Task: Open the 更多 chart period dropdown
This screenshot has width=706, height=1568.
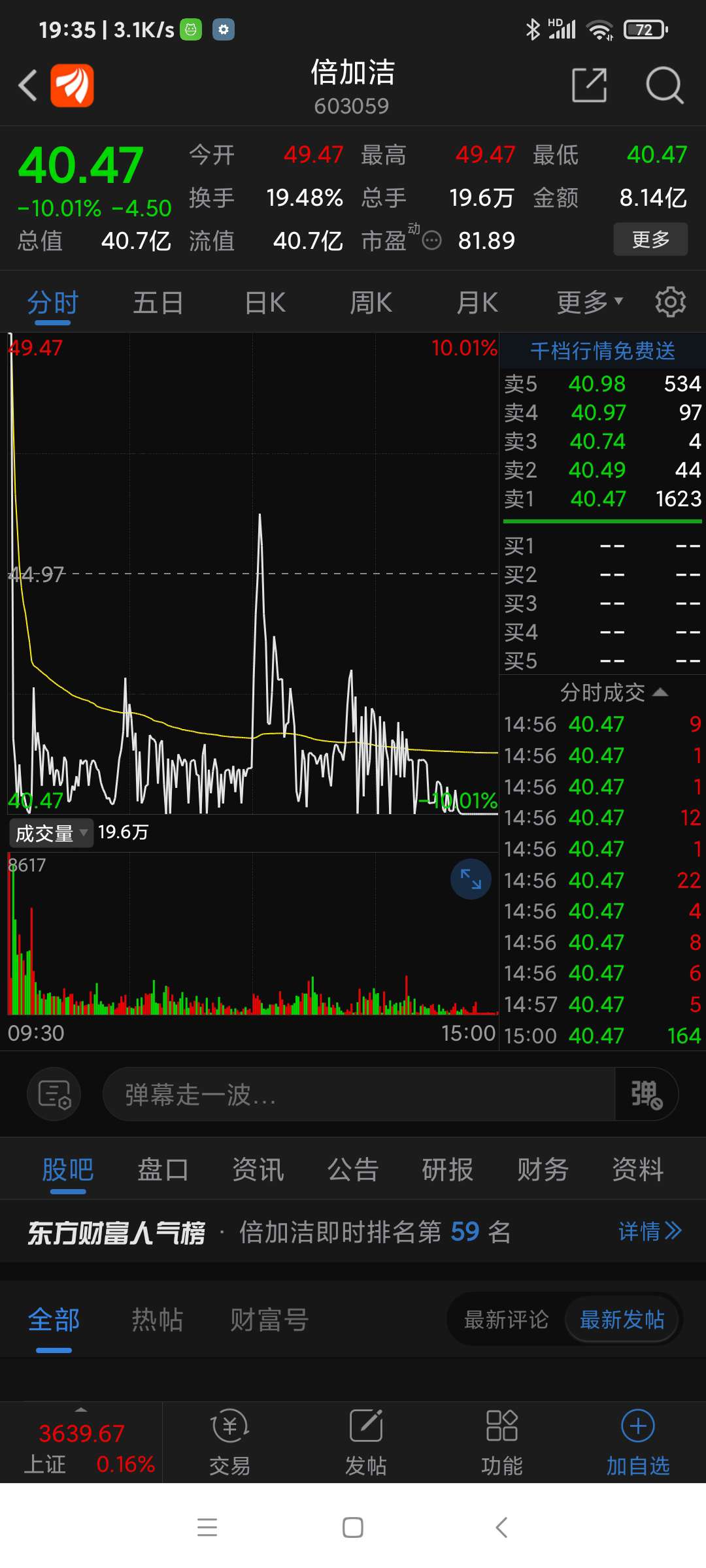Action: (589, 302)
